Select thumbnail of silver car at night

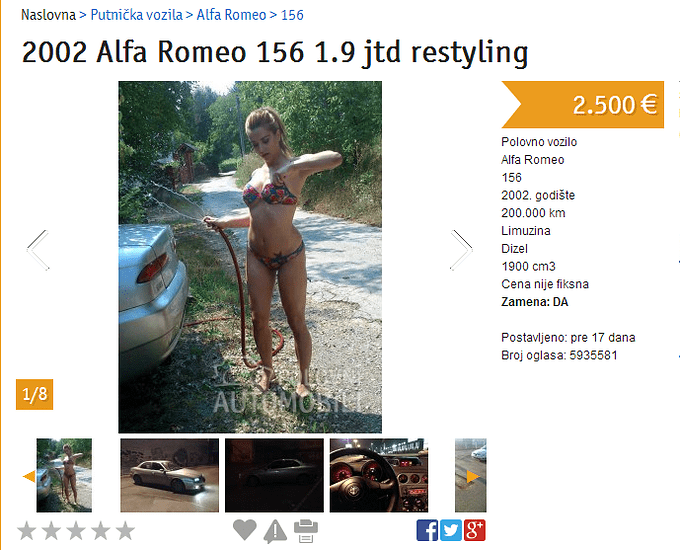(170, 475)
